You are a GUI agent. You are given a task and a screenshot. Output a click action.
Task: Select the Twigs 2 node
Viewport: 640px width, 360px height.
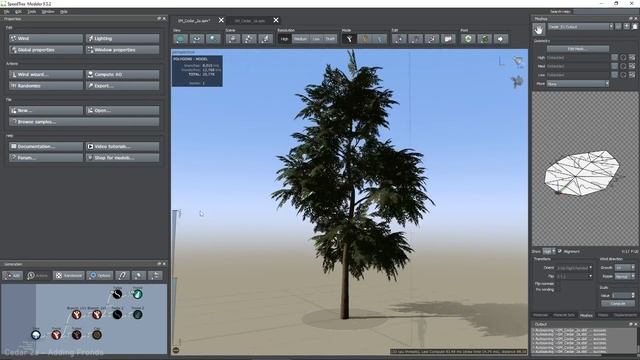[x=117, y=315]
